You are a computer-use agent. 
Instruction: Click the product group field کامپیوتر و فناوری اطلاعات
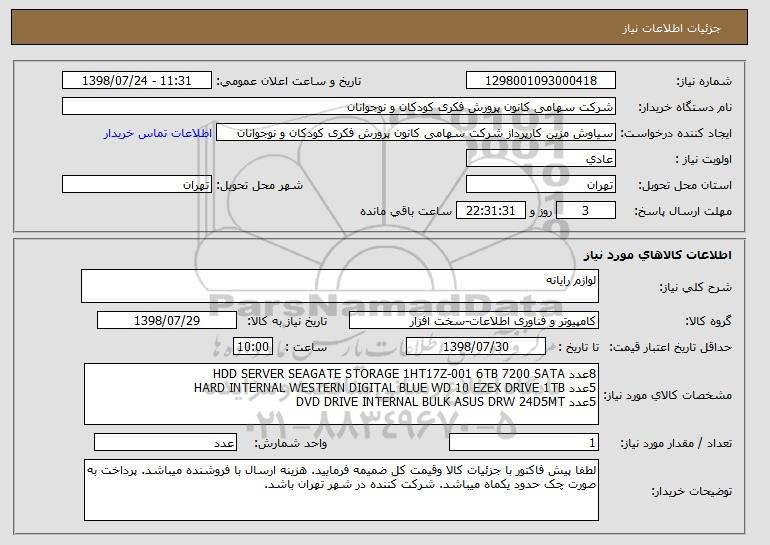pyautogui.click(x=474, y=321)
